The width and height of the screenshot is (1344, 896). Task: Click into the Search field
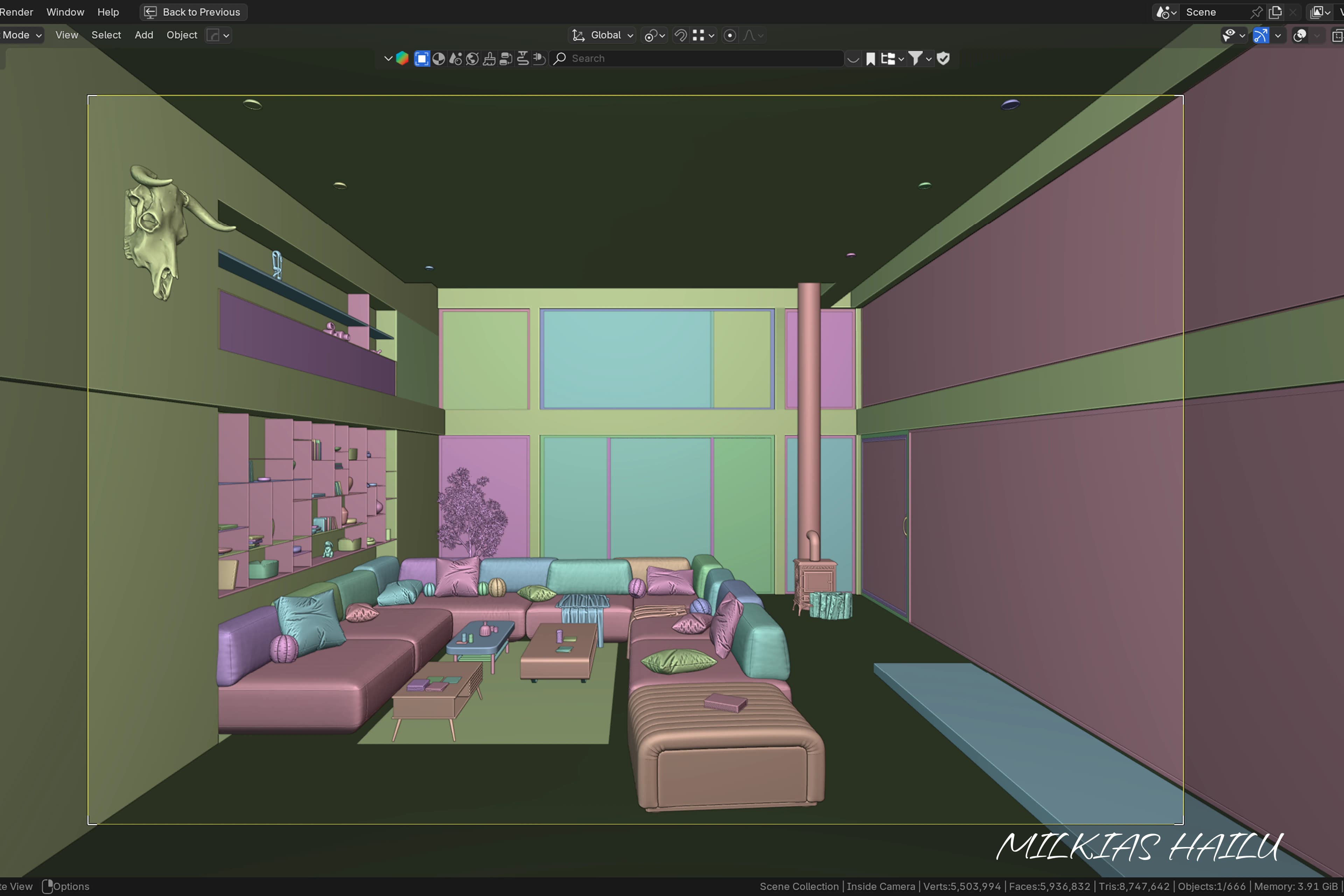pyautogui.click(x=697, y=58)
